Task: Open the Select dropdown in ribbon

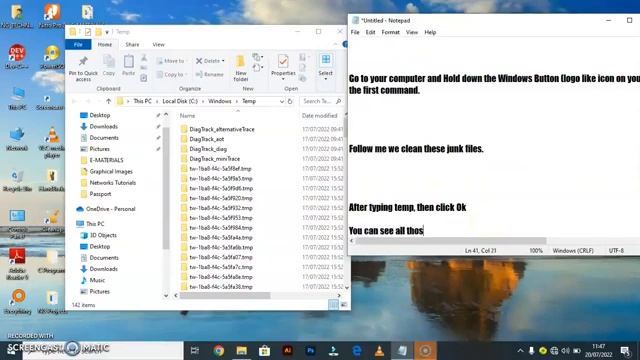Action: pos(325,66)
